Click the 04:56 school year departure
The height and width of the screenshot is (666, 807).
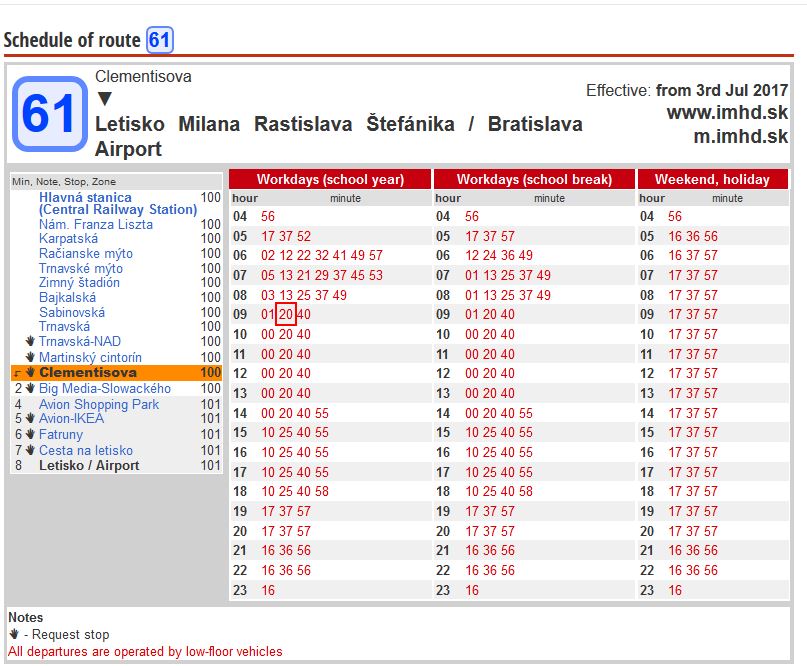[x=268, y=216]
